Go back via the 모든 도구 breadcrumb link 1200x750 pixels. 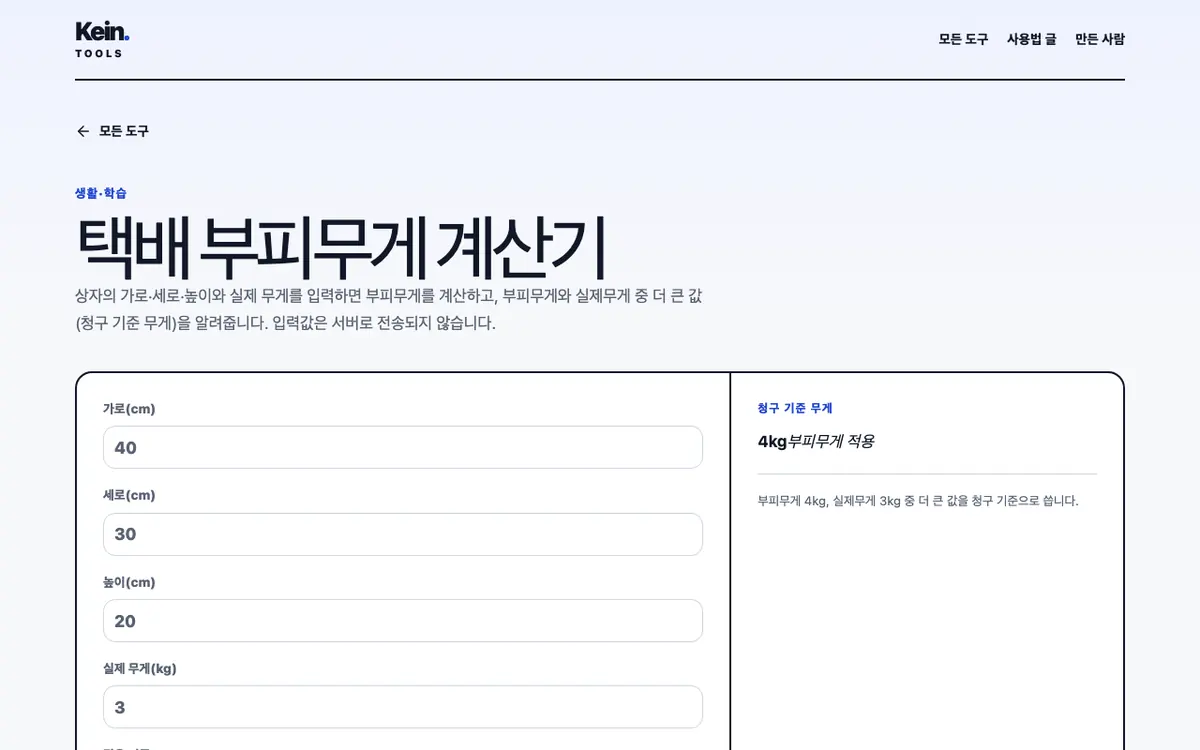tap(112, 131)
